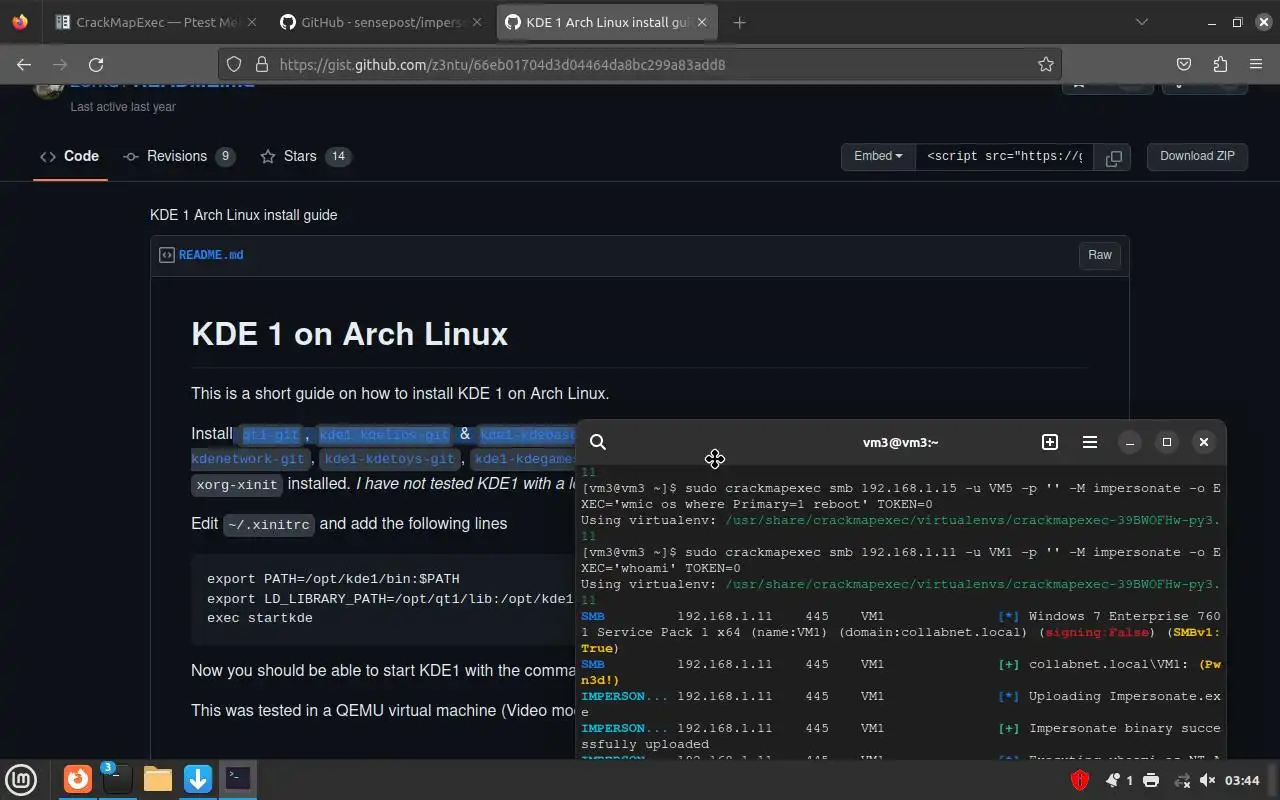Reload the gist page

(x=96, y=64)
